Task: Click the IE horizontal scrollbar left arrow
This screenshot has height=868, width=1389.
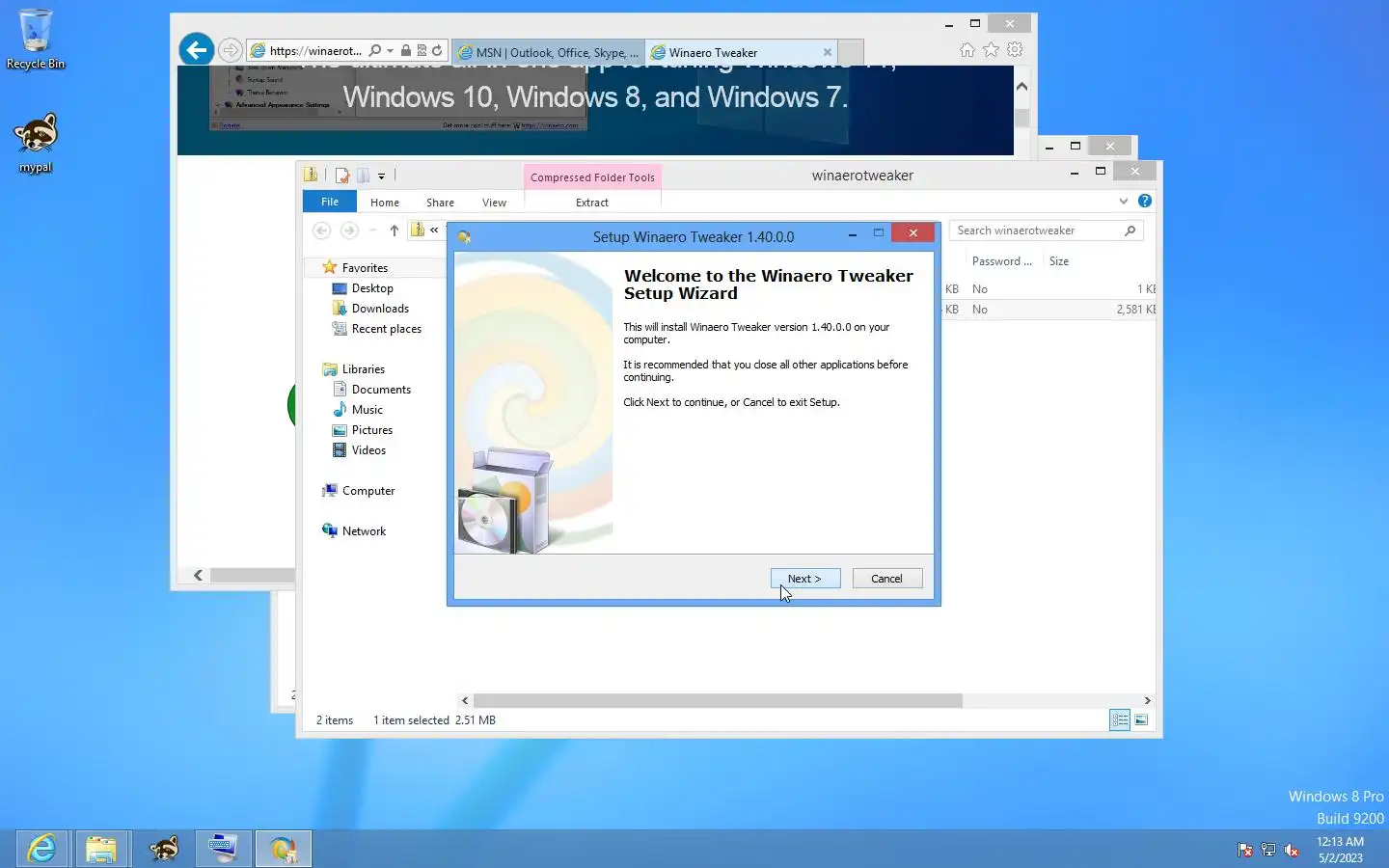Action: 198,576
